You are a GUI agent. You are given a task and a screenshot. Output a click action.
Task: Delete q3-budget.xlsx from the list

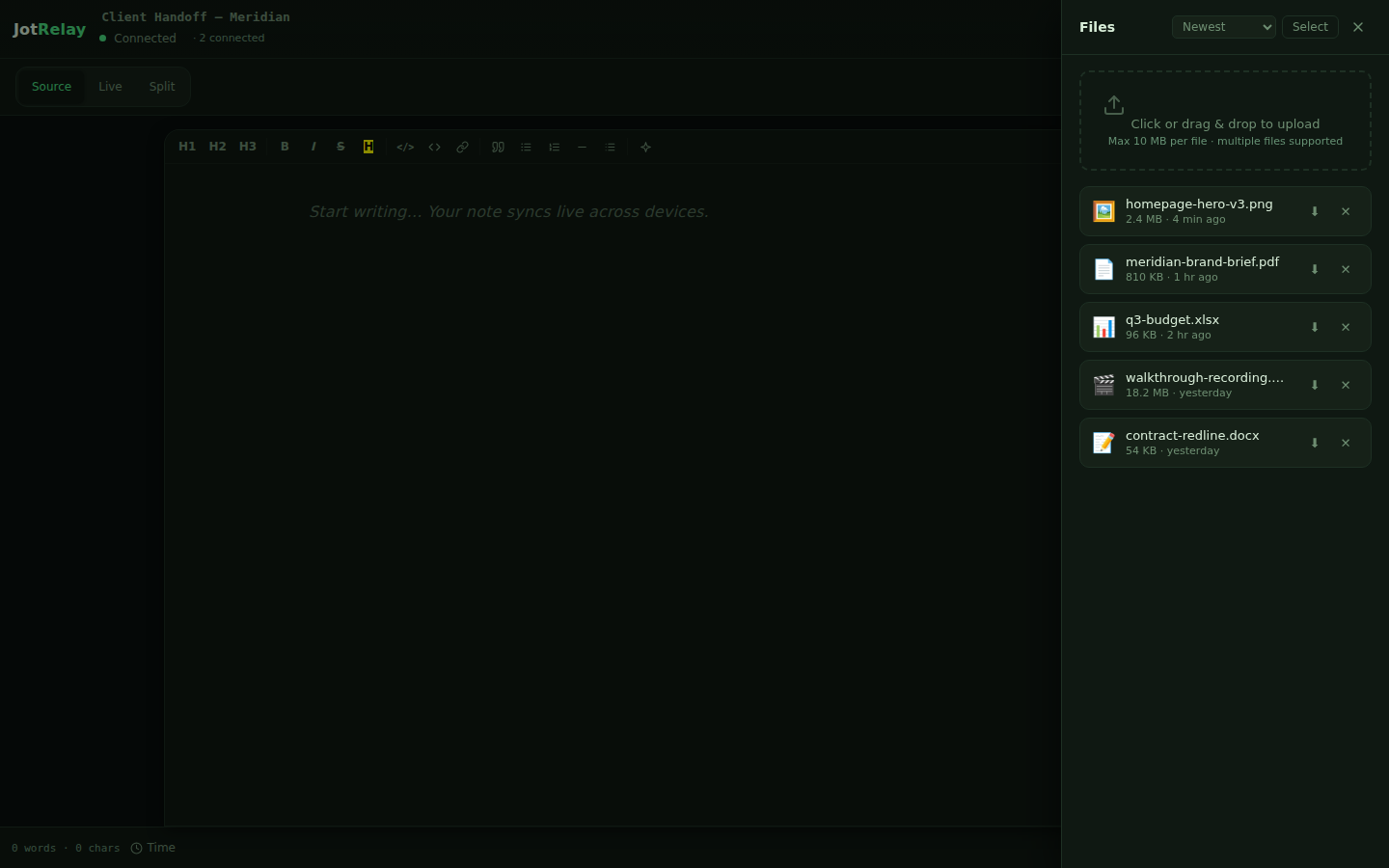click(1346, 327)
